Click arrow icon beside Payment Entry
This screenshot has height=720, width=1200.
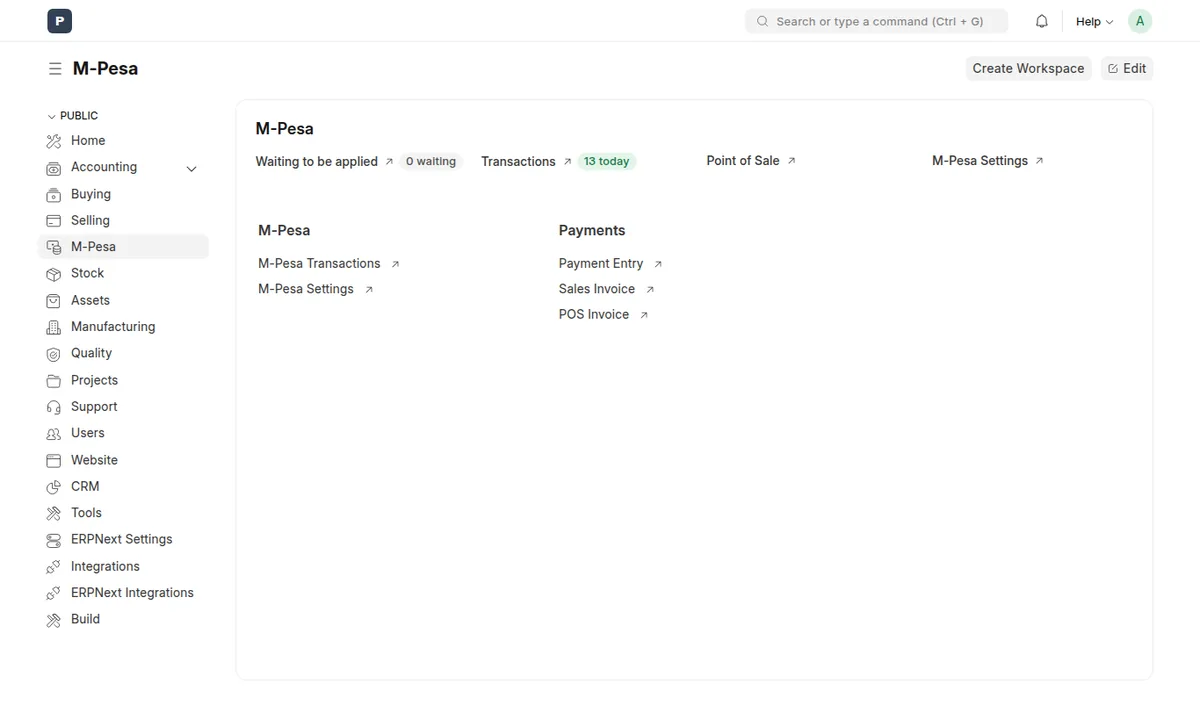(x=658, y=264)
